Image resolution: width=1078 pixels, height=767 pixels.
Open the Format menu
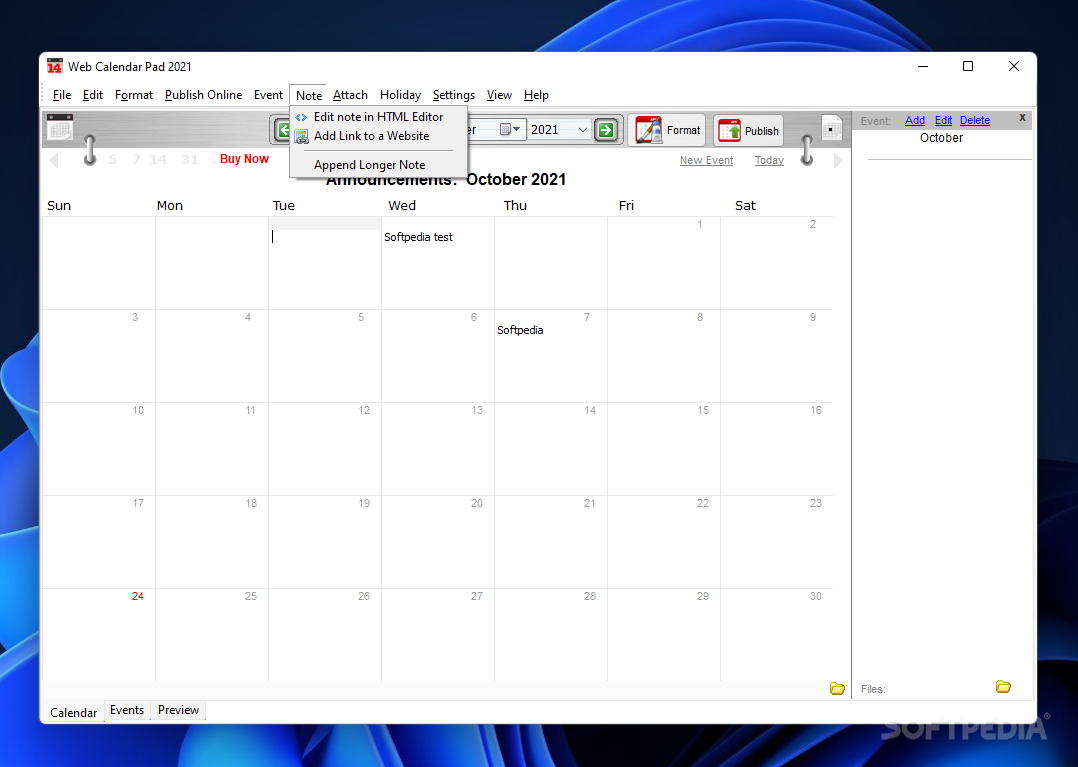[x=133, y=95]
